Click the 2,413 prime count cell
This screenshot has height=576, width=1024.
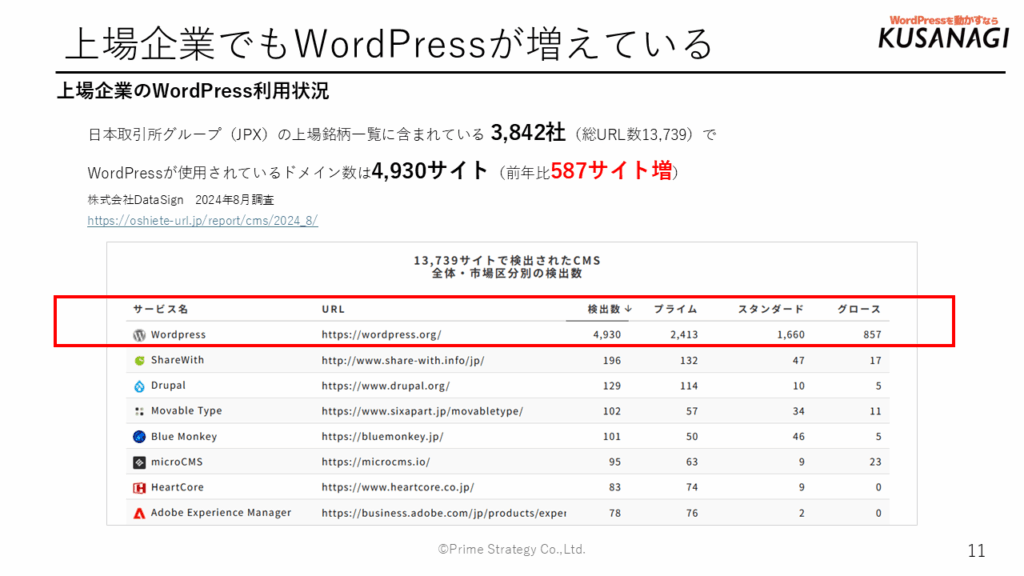coord(684,335)
